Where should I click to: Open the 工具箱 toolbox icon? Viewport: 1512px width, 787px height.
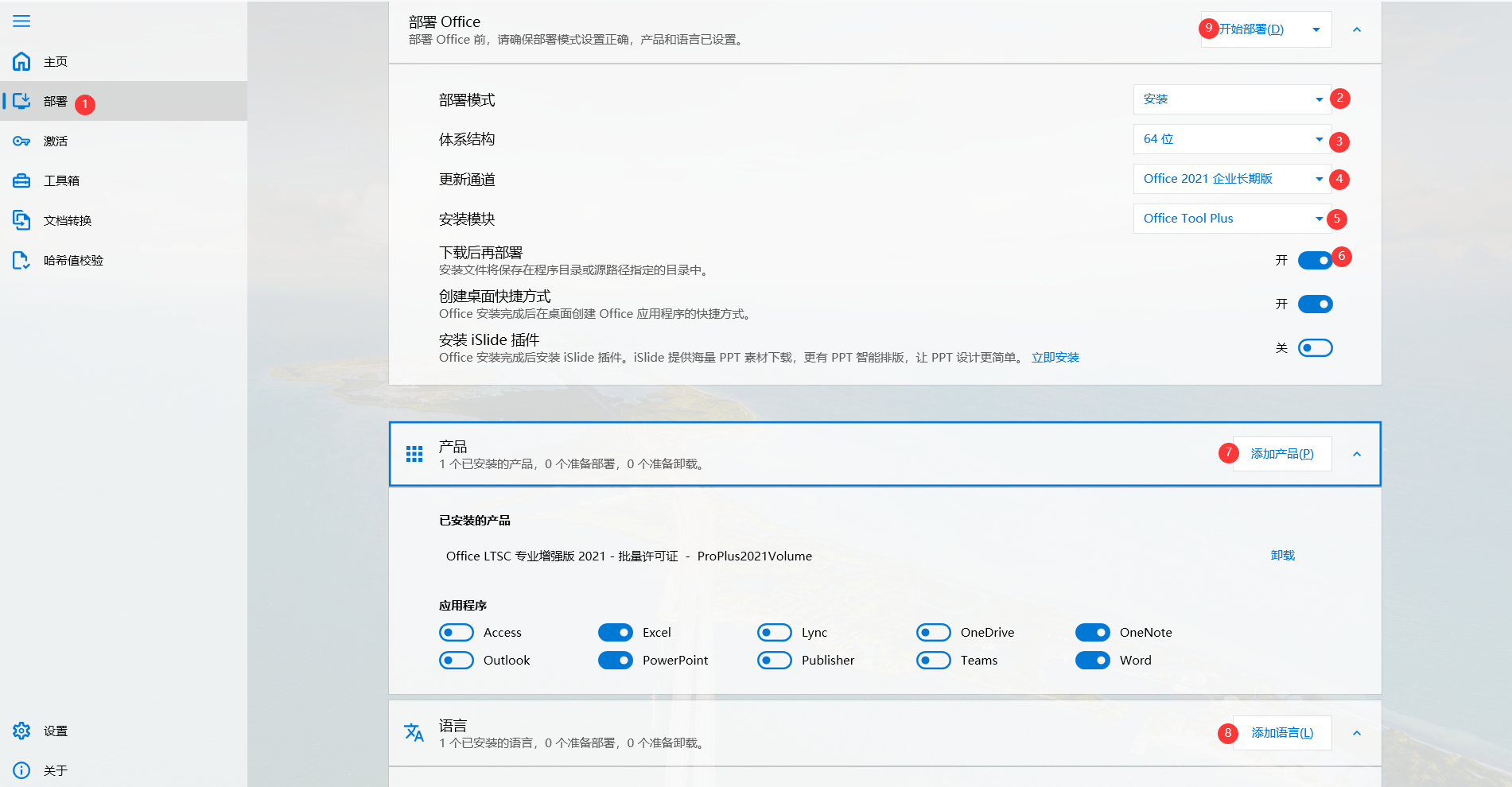click(x=21, y=180)
